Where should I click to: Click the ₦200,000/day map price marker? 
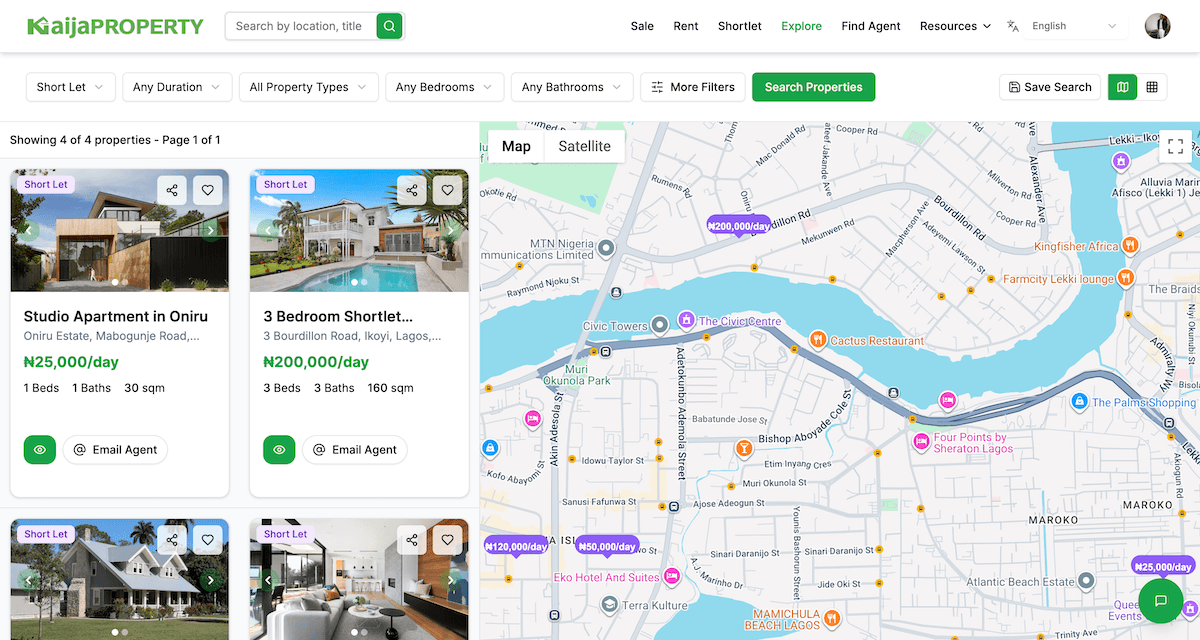(738, 227)
